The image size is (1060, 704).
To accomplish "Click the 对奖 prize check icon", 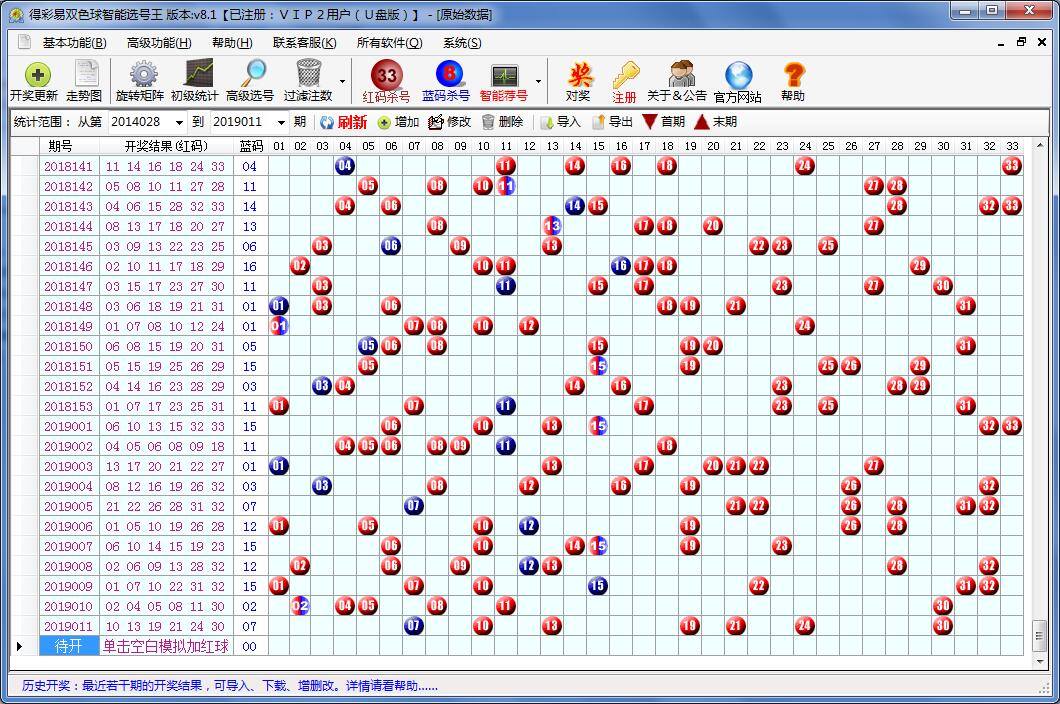I will point(578,81).
